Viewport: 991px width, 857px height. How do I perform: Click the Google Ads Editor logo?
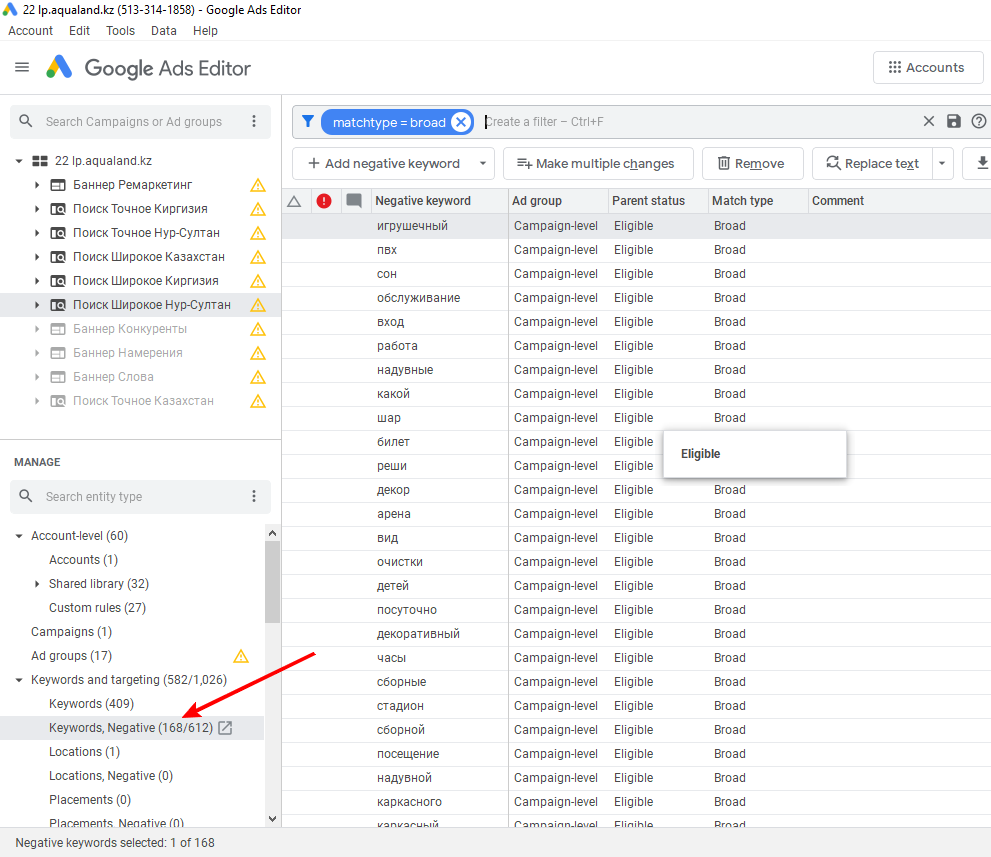point(149,68)
